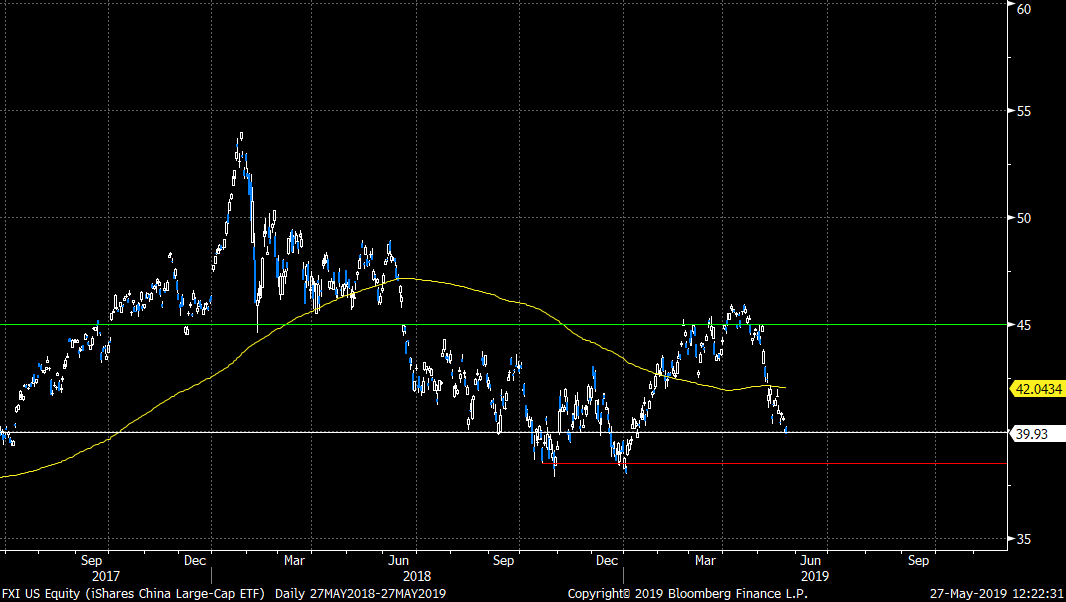Click the Sep 2017 date axis label
This screenshot has width=1066, height=602.
(91, 561)
